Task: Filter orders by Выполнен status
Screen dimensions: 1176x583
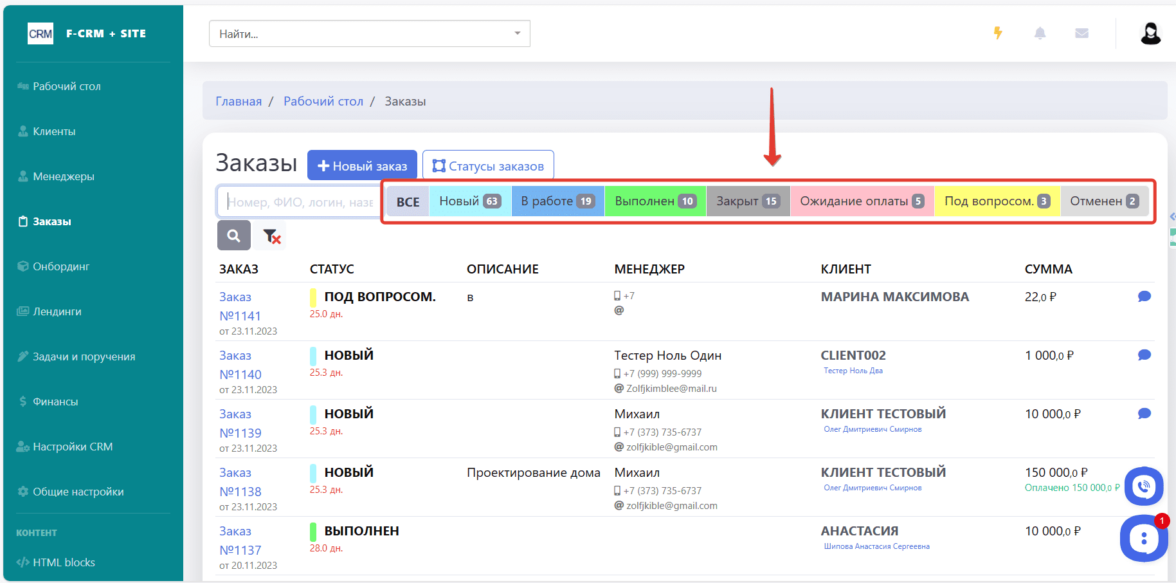Action: tap(656, 202)
